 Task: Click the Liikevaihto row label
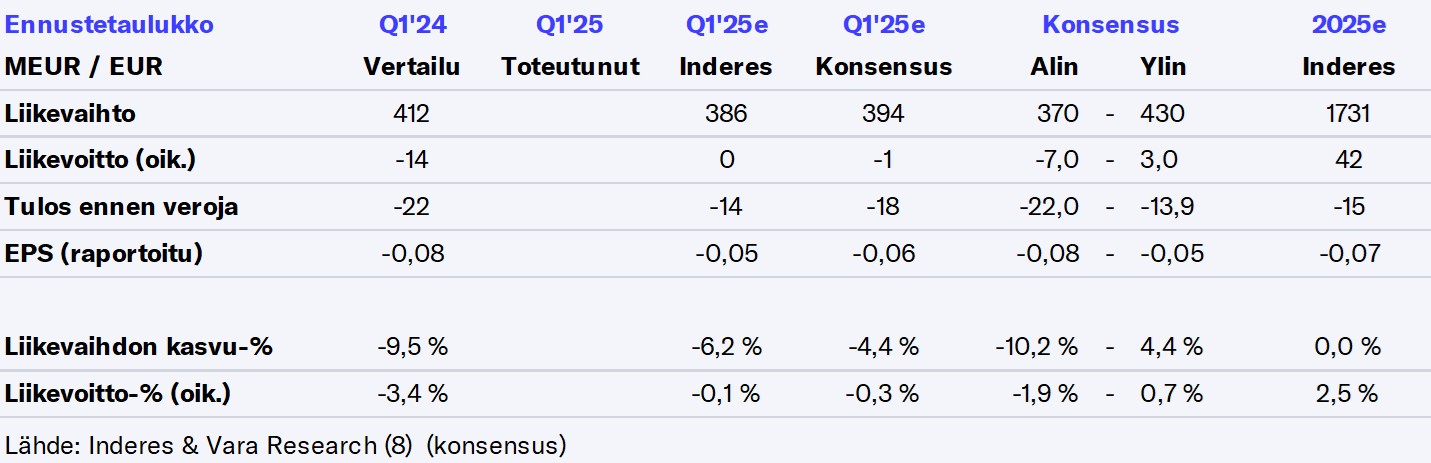(70, 114)
